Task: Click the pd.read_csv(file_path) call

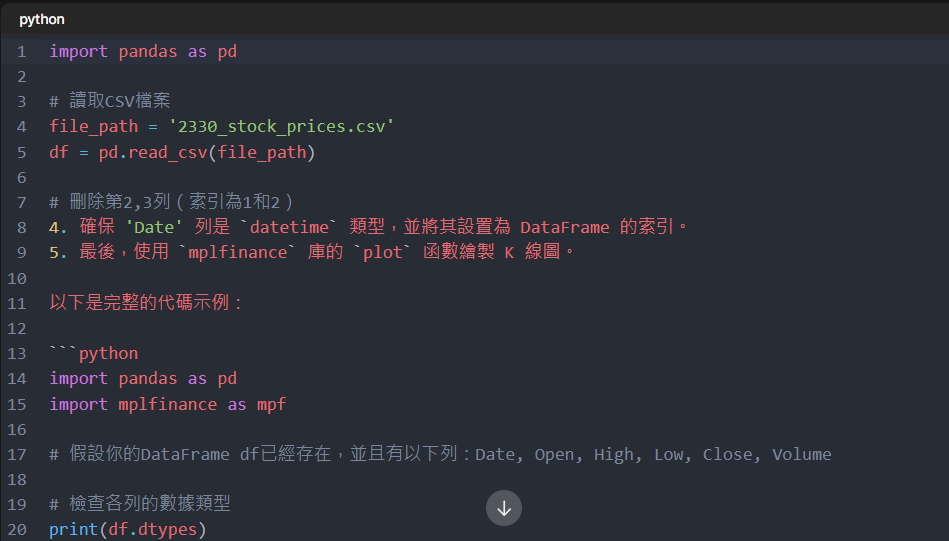Action: 207,152
